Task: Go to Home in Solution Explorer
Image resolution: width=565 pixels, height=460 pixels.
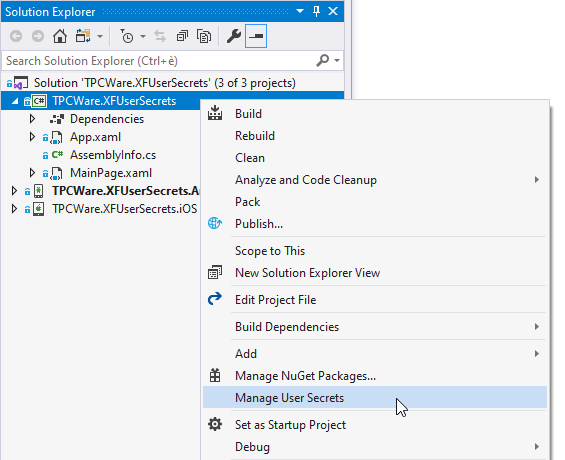Action: (x=60, y=36)
